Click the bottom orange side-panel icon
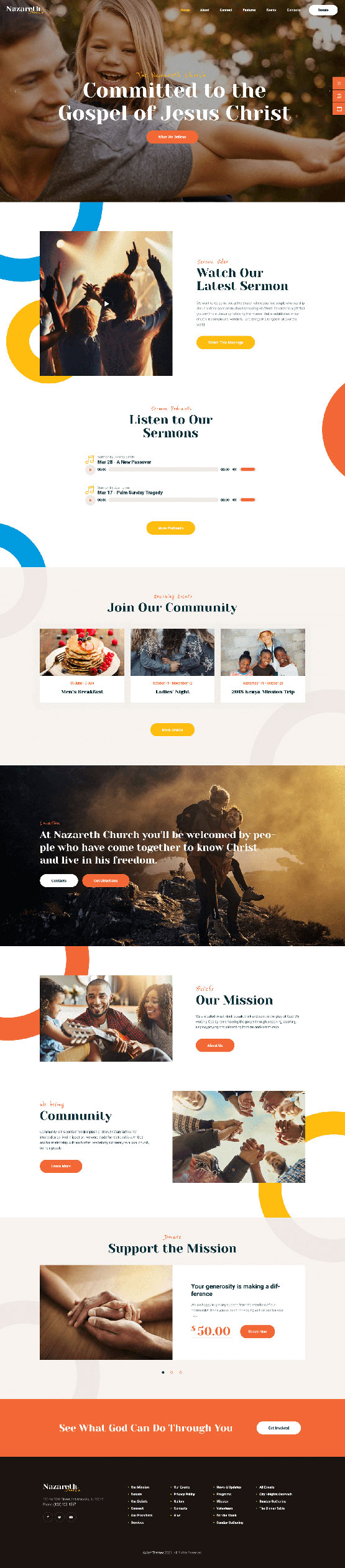The width and height of the screenshot is (345, 1568). pos(339,109)
